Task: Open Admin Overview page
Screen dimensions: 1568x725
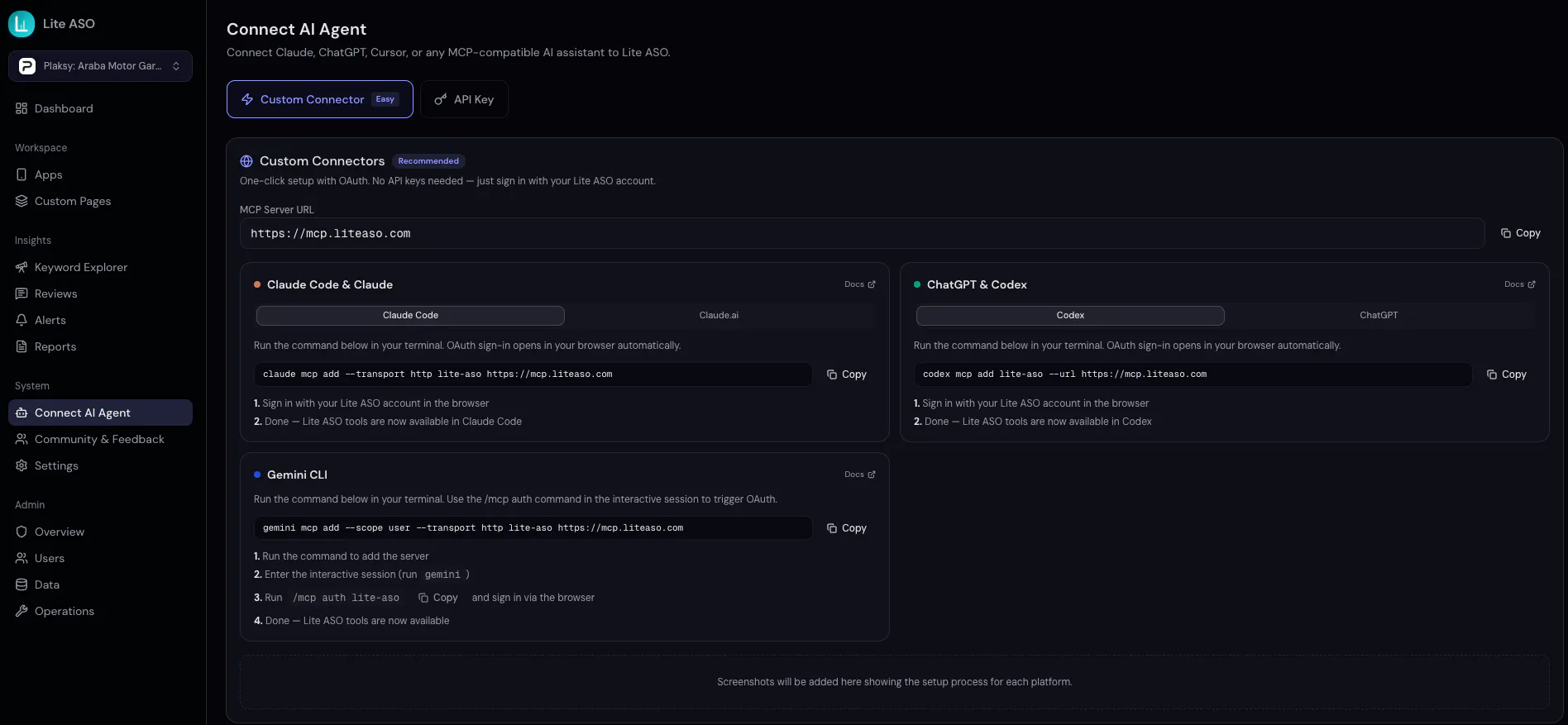Action: tap(100, 532)
